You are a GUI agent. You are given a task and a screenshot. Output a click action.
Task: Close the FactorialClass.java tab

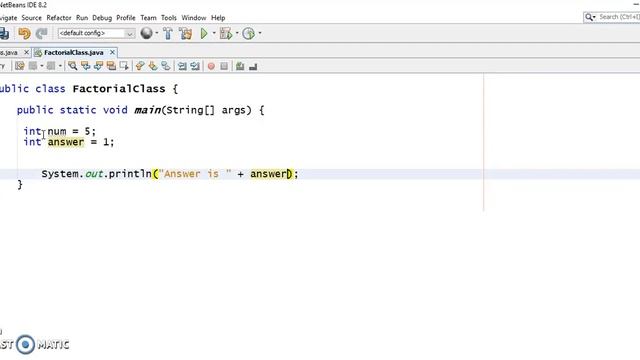(x=112, y=52)
